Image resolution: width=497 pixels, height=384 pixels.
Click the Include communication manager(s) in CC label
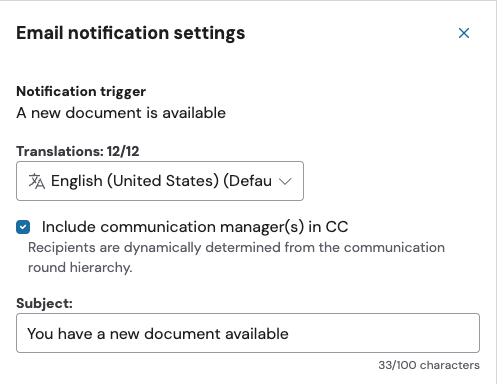click(195, 227)
